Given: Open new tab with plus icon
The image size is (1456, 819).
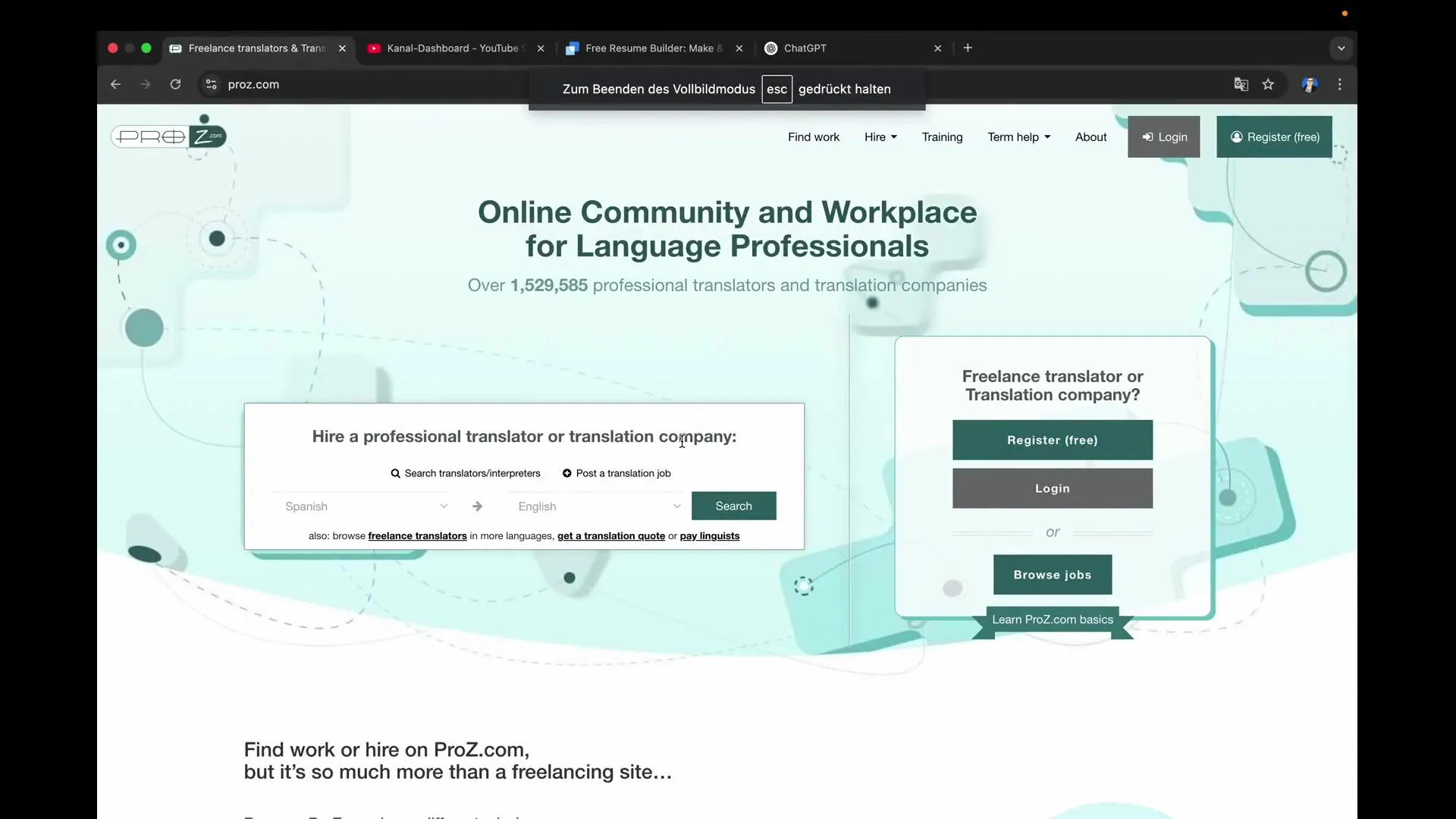Looking at the screenshot, I should (968, 48).
